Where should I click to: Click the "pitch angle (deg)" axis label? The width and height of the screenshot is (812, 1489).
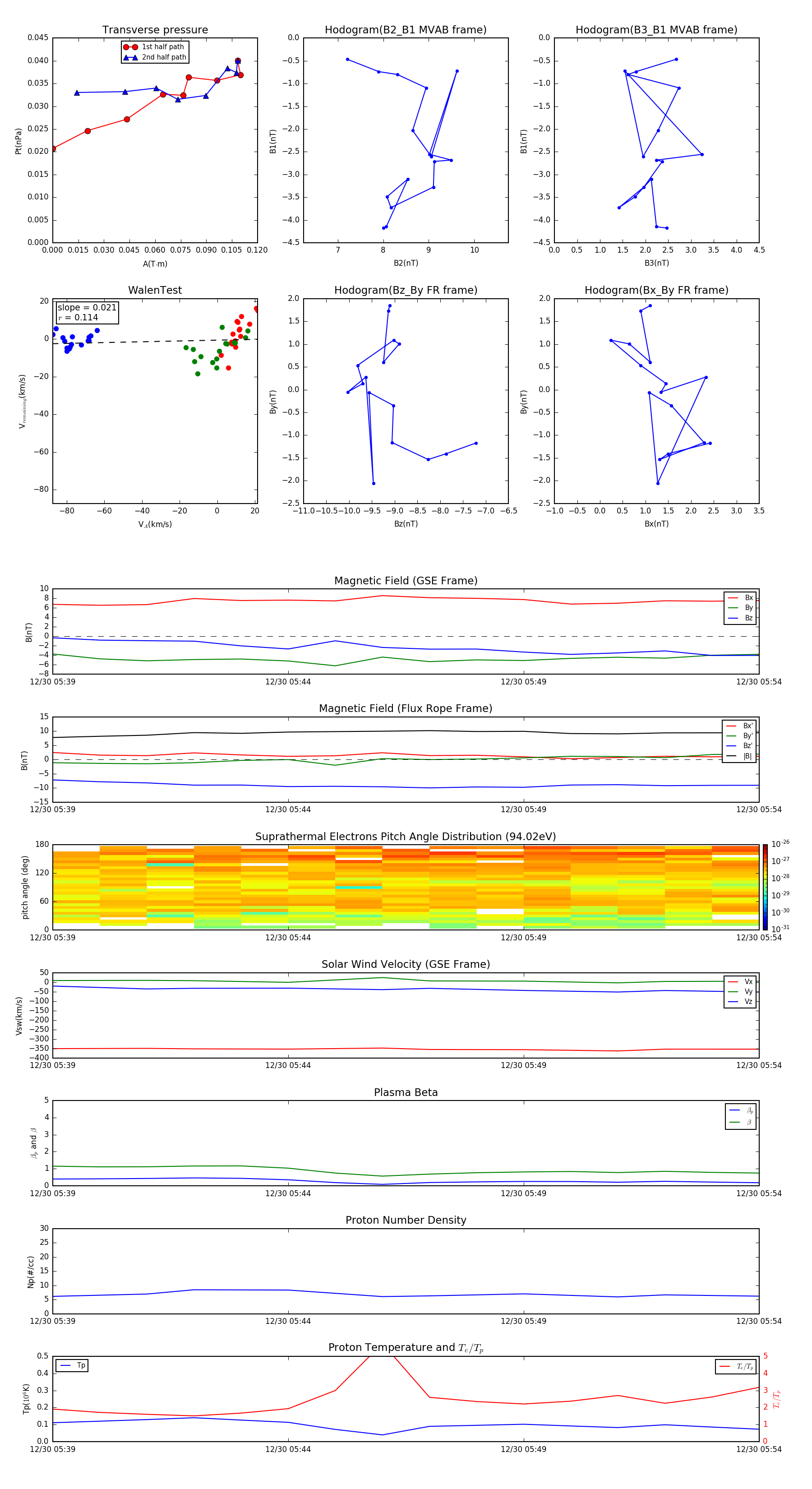point(25,887)
